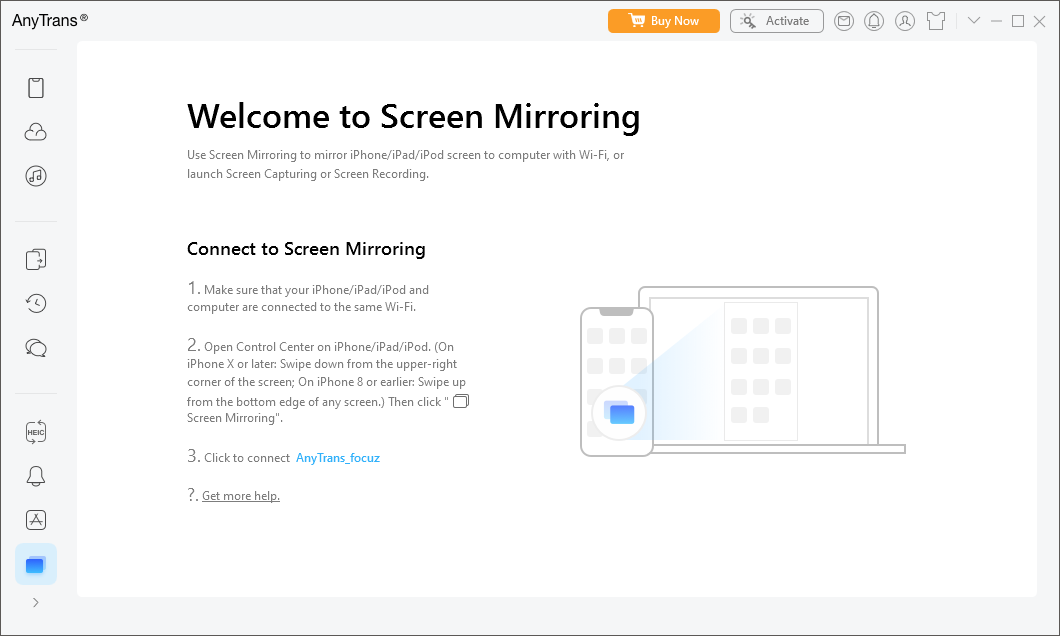Image resolution: width=1060 pixels, height=636 pixels.
Task: Open Social Messages Manager chat icon
Action: [36, 348]
